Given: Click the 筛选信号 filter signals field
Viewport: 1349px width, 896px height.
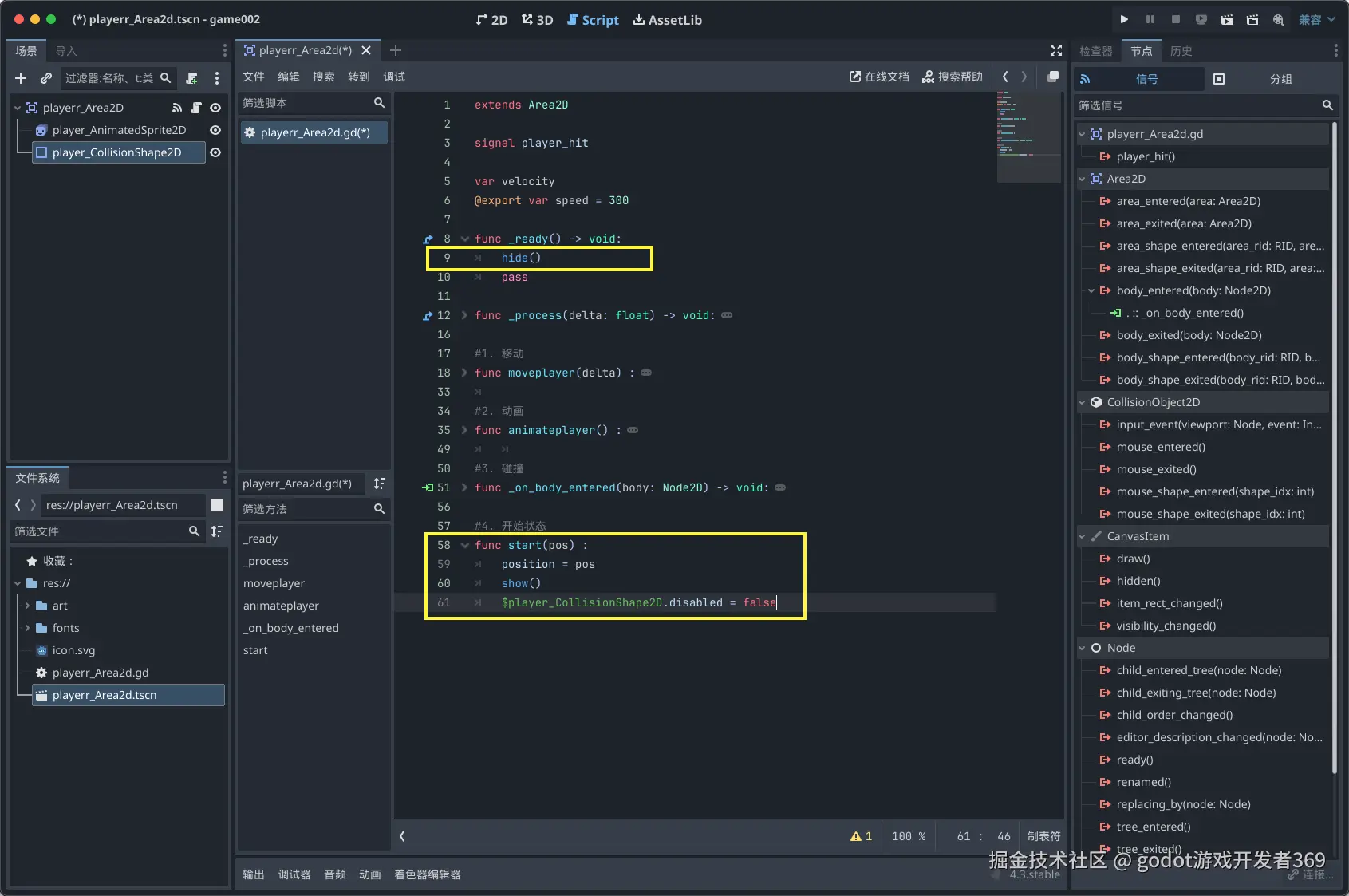Looking at the screenshot, I should pos(1205,105).
